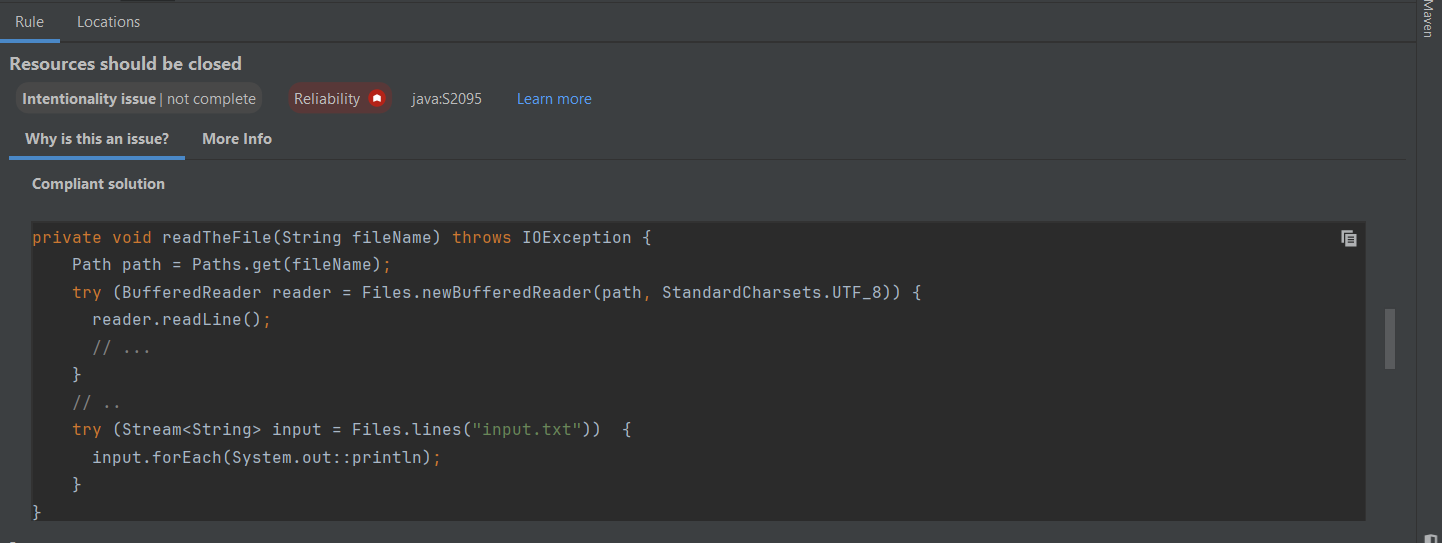Open the Maven tool window
This screenshot has width=1442, height=543.
click(x=1427, y=18)
